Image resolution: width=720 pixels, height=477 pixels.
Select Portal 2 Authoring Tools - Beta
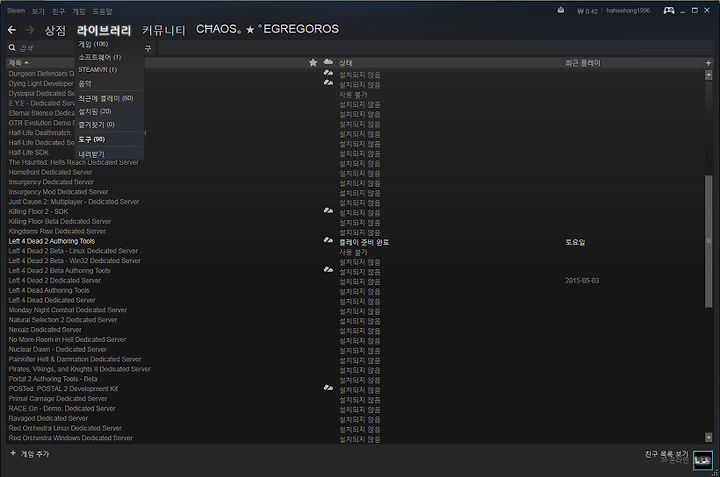pos(53,379)
